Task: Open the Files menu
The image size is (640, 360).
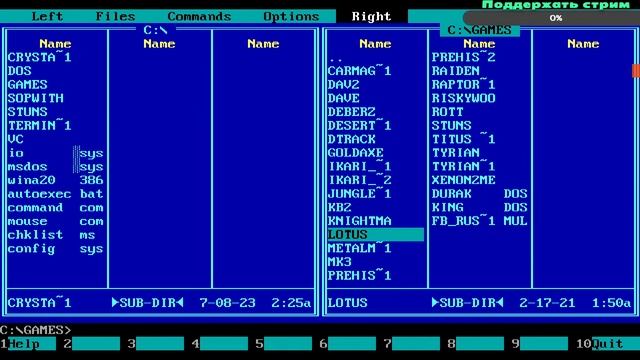Action: pos(115,16)
